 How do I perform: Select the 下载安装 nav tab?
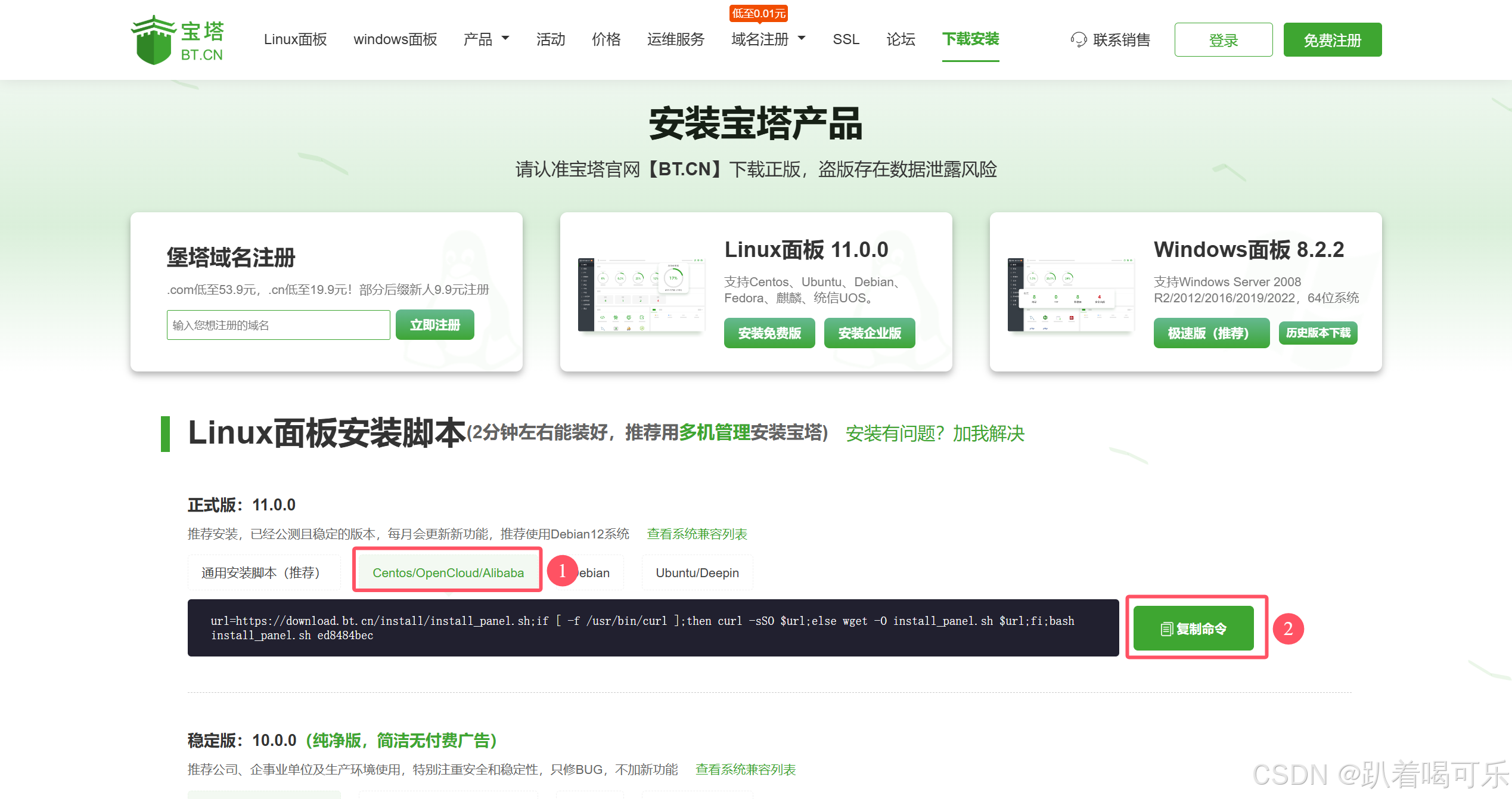coord(970,39)
